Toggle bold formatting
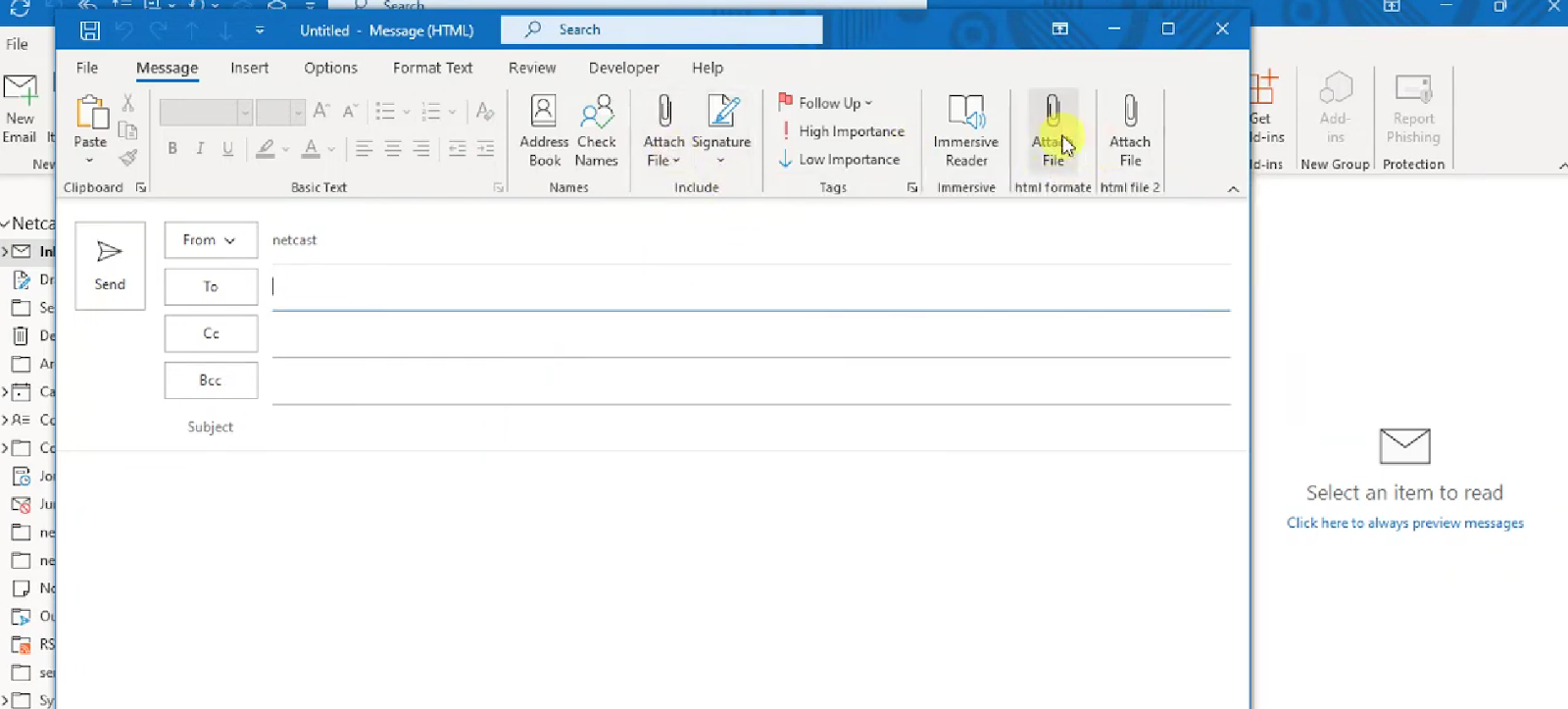The width and height of the screenshot is (1568, 709). click(172, 148)
